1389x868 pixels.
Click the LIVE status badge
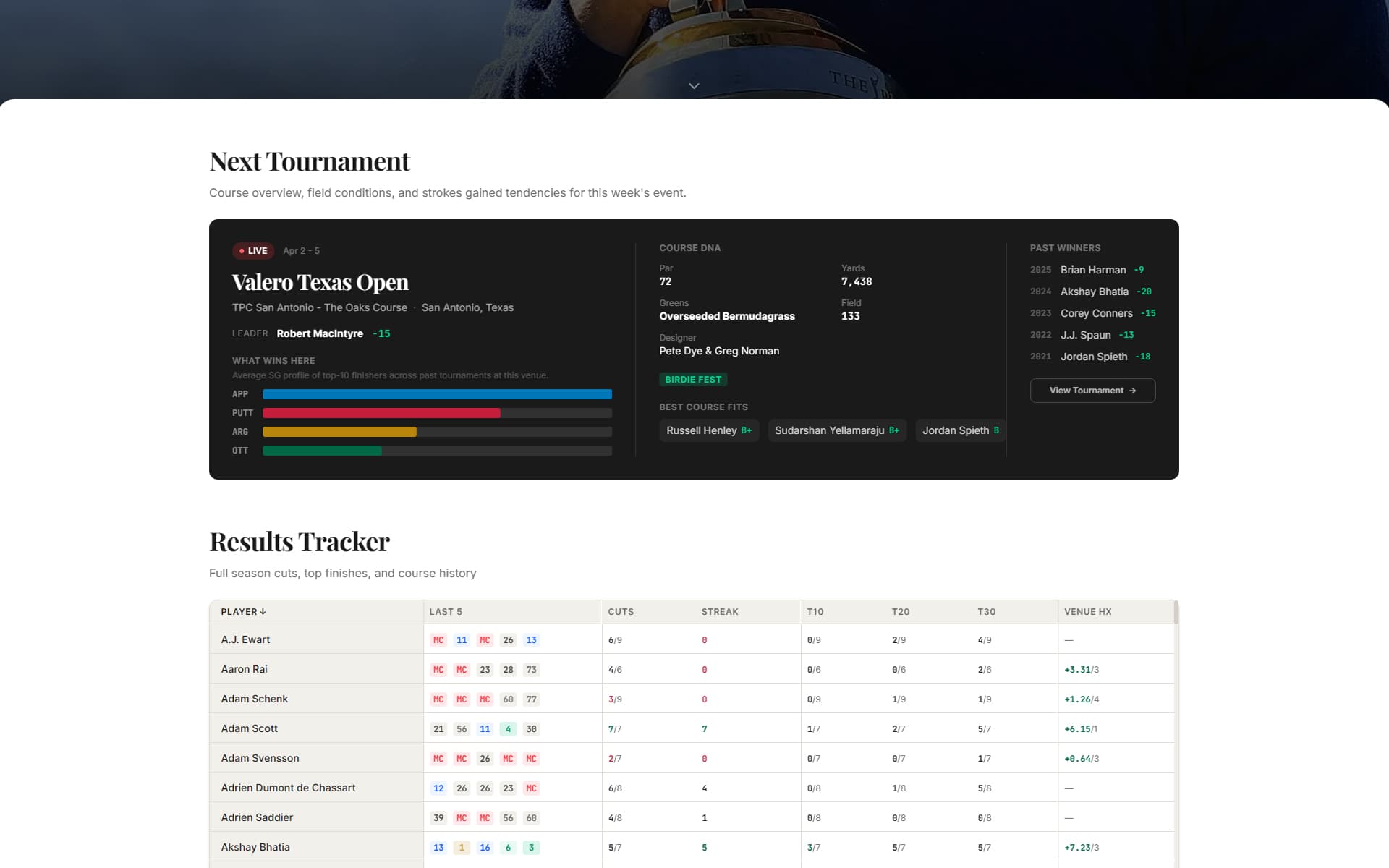[253, 251]
